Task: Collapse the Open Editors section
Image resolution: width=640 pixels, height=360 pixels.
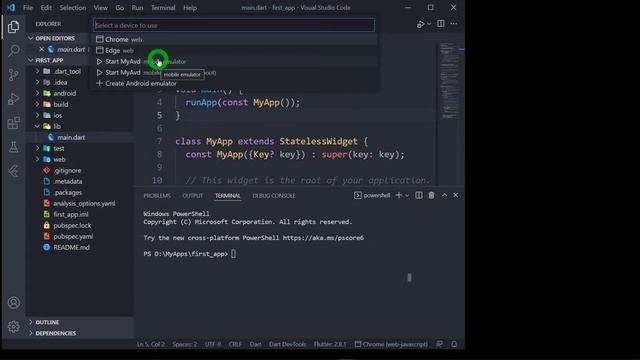Action: [54, 38]
